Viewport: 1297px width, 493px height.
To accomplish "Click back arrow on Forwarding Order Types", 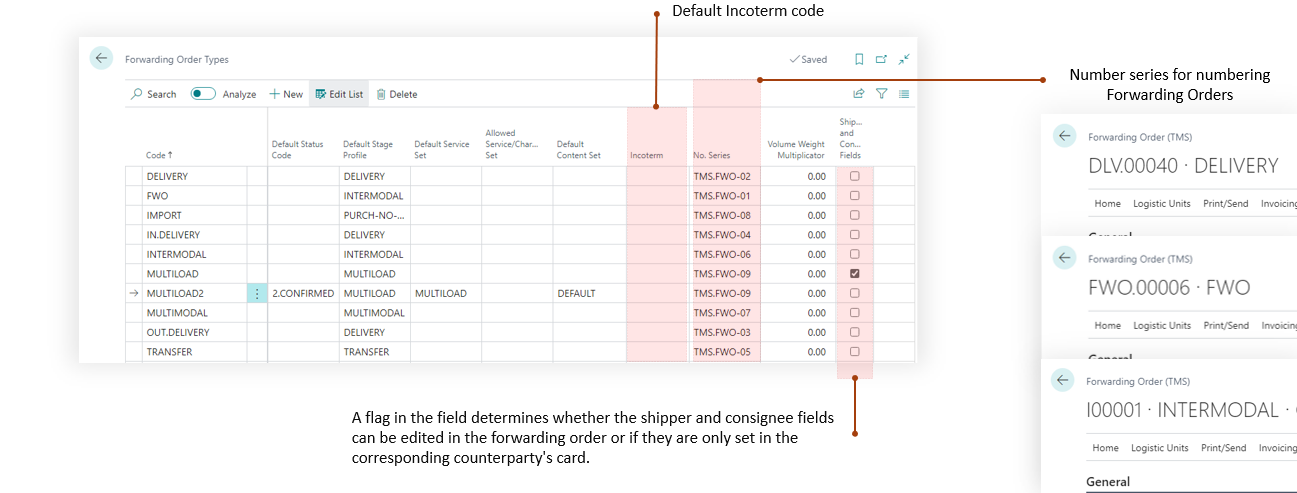I will point(101,58).
